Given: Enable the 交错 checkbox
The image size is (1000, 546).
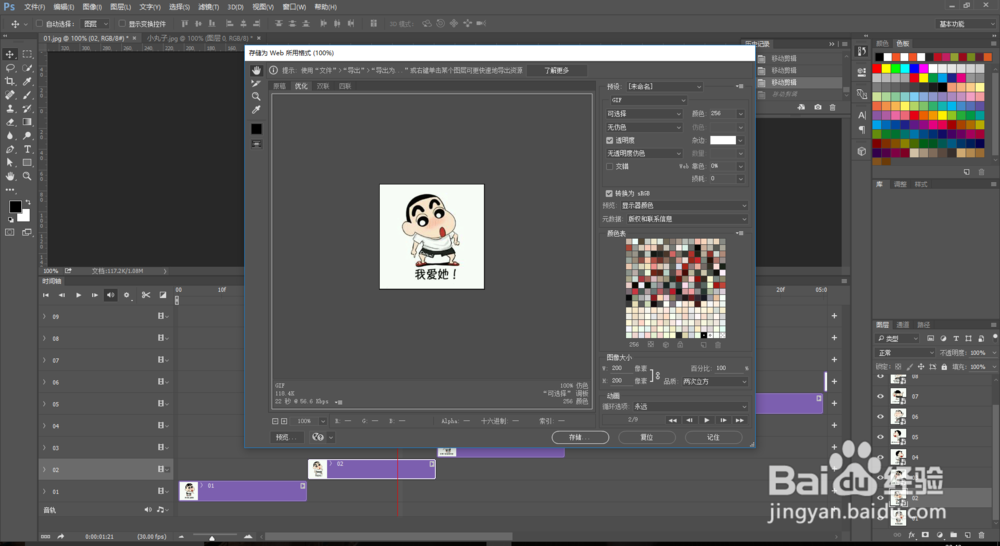Looking at the screenshot, I should click(609, 166).
